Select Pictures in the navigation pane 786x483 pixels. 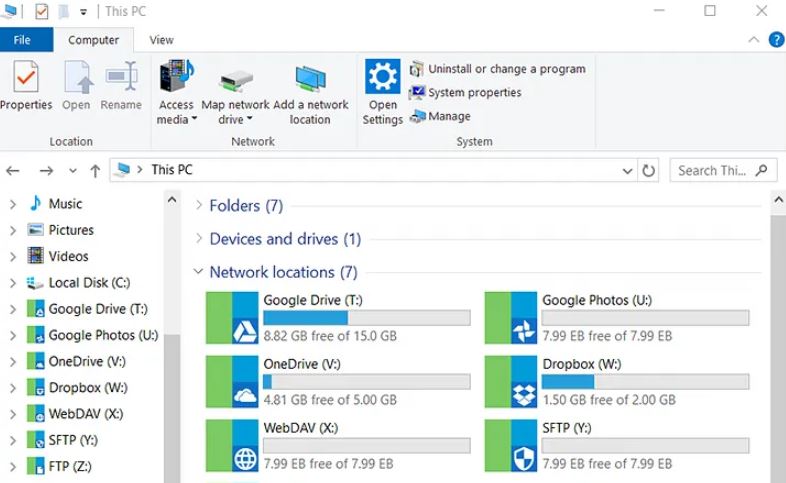pos(71,230)
